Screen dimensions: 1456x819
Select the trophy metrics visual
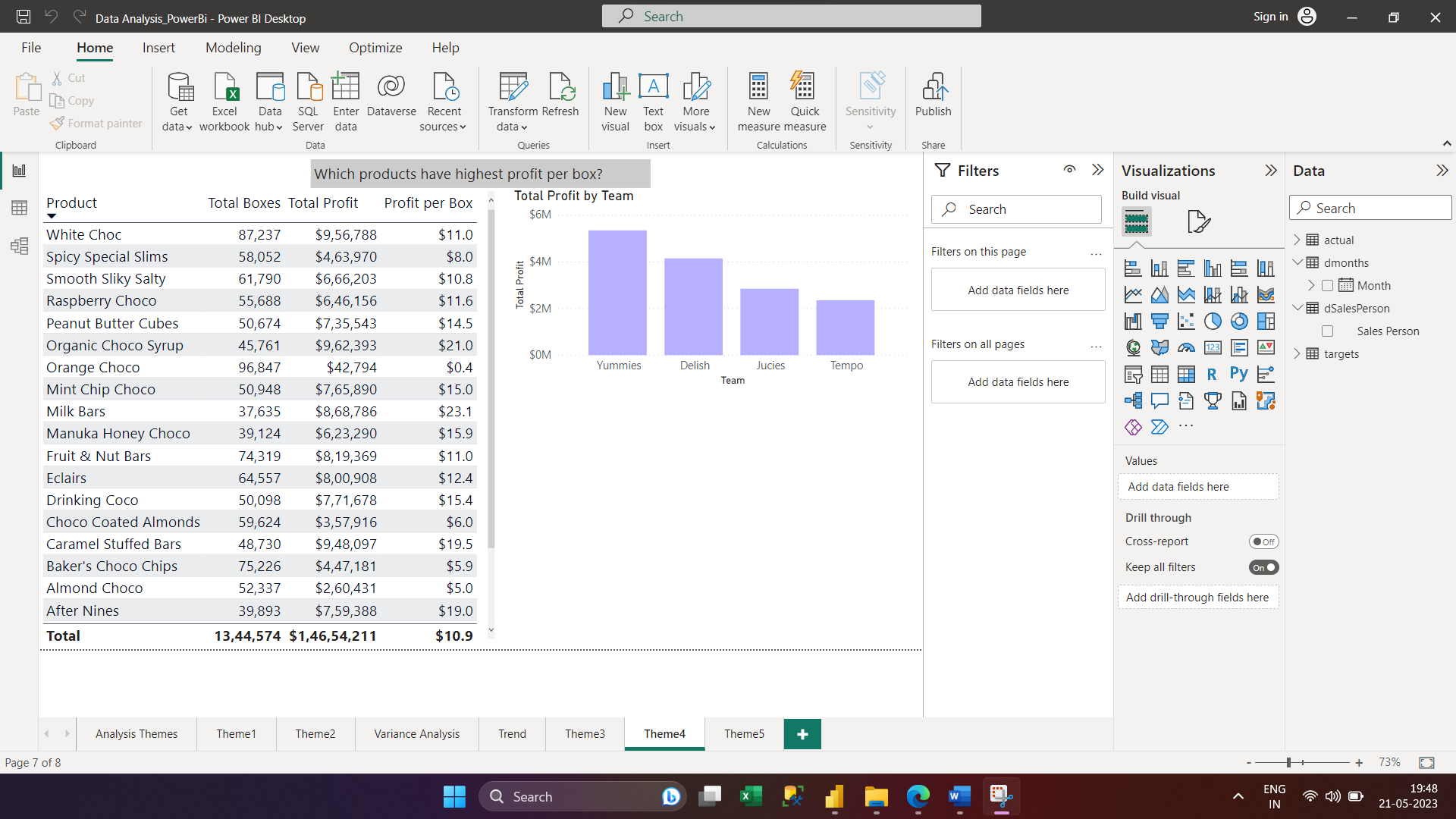(x=1213, y=400)
